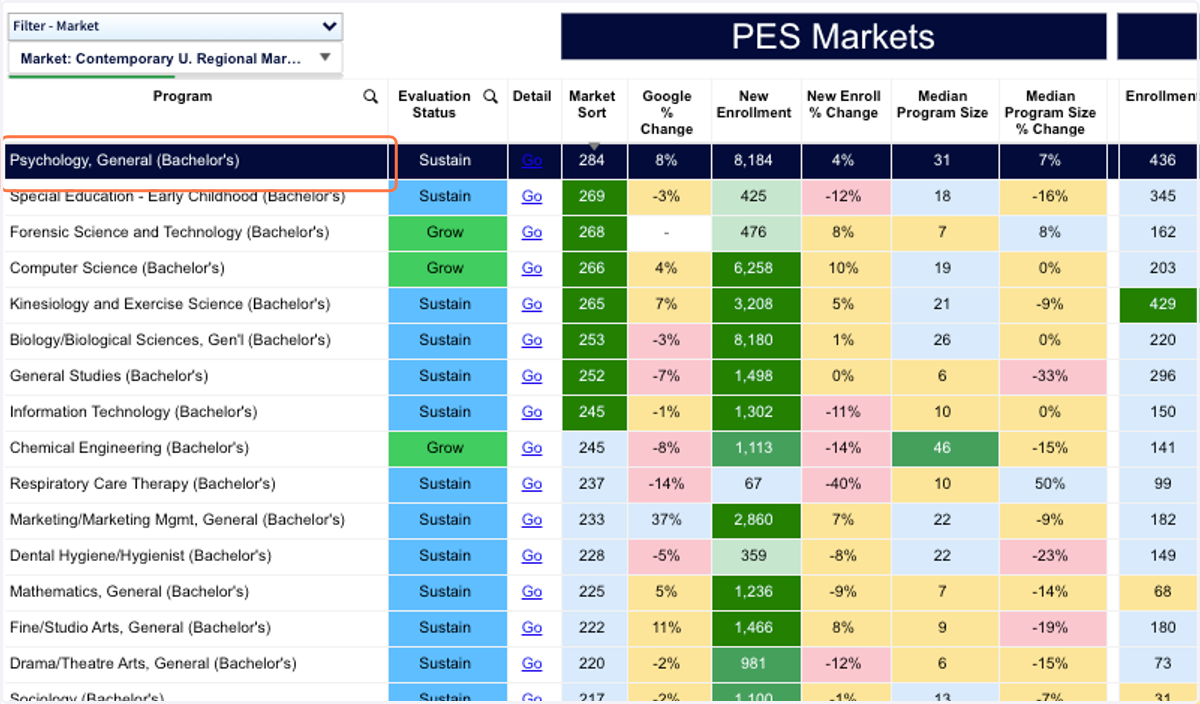Select Kinesiology and Exercise Science program
This screenshot has width=1200, height=704.
tap(169, 304)
